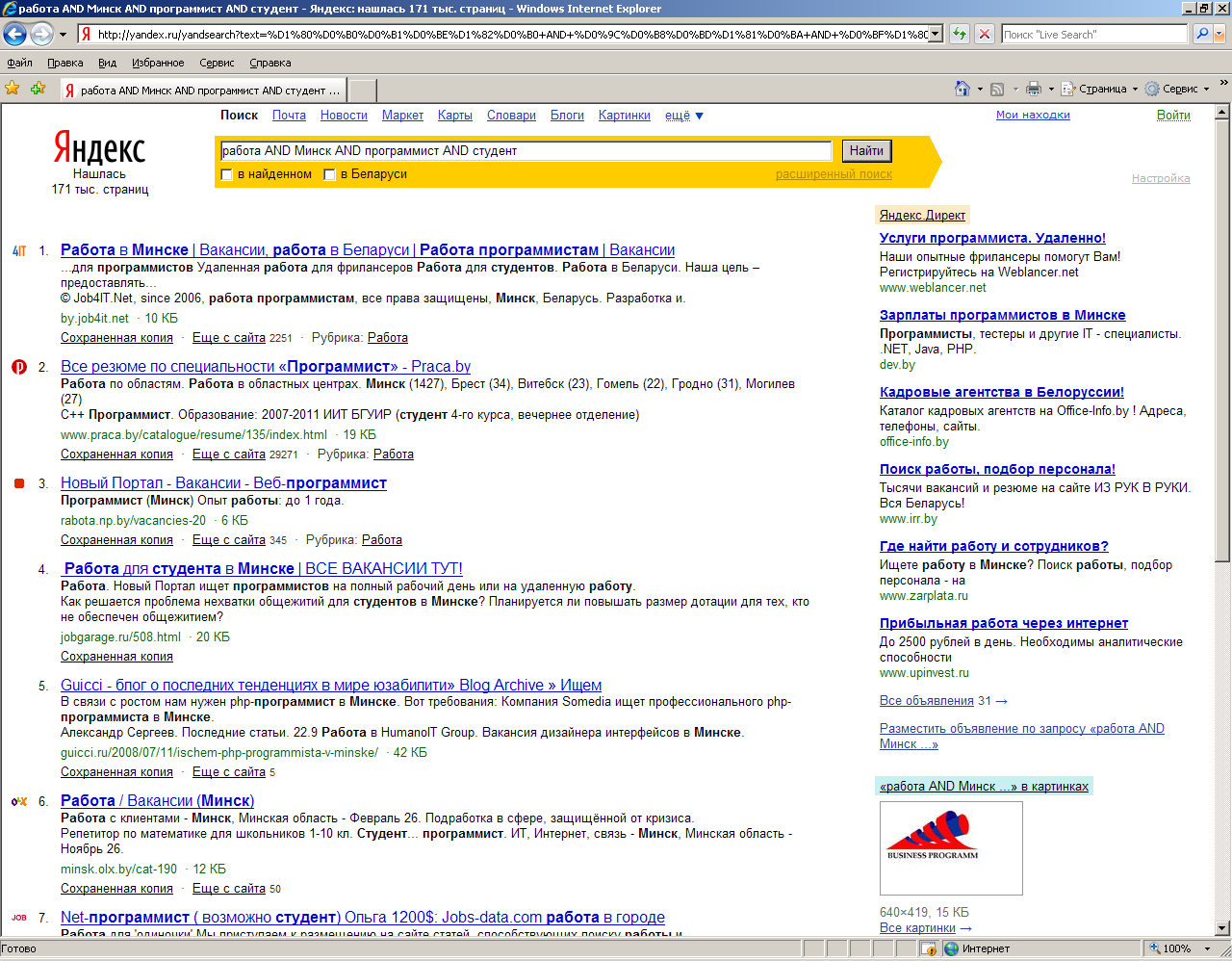This screenshot has width=1232, height=961.
Task: Open the recent pages dropdown arrow
Action: tap(64, 35)
